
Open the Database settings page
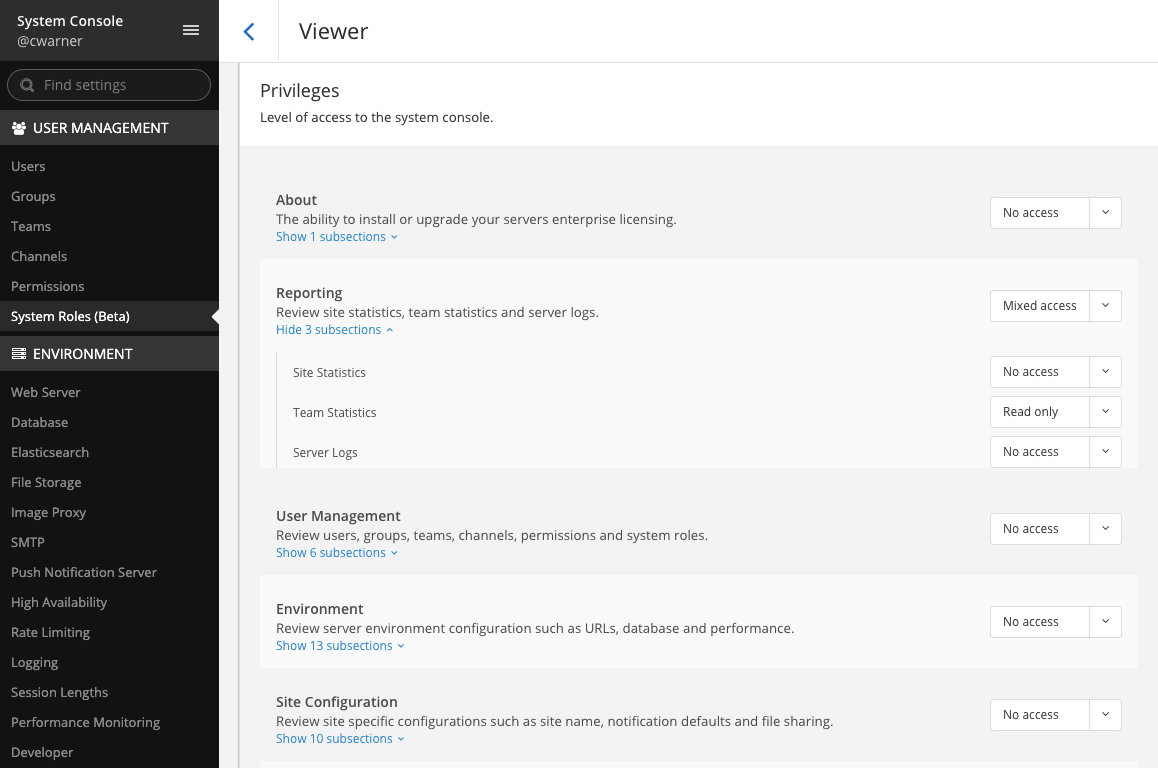point(39,422)
